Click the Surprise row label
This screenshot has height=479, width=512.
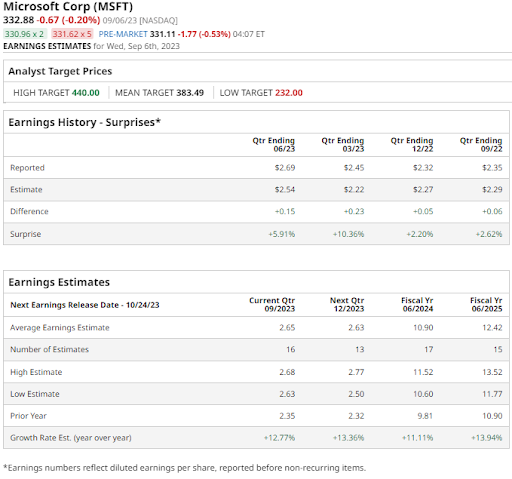(x=26, y=234)
